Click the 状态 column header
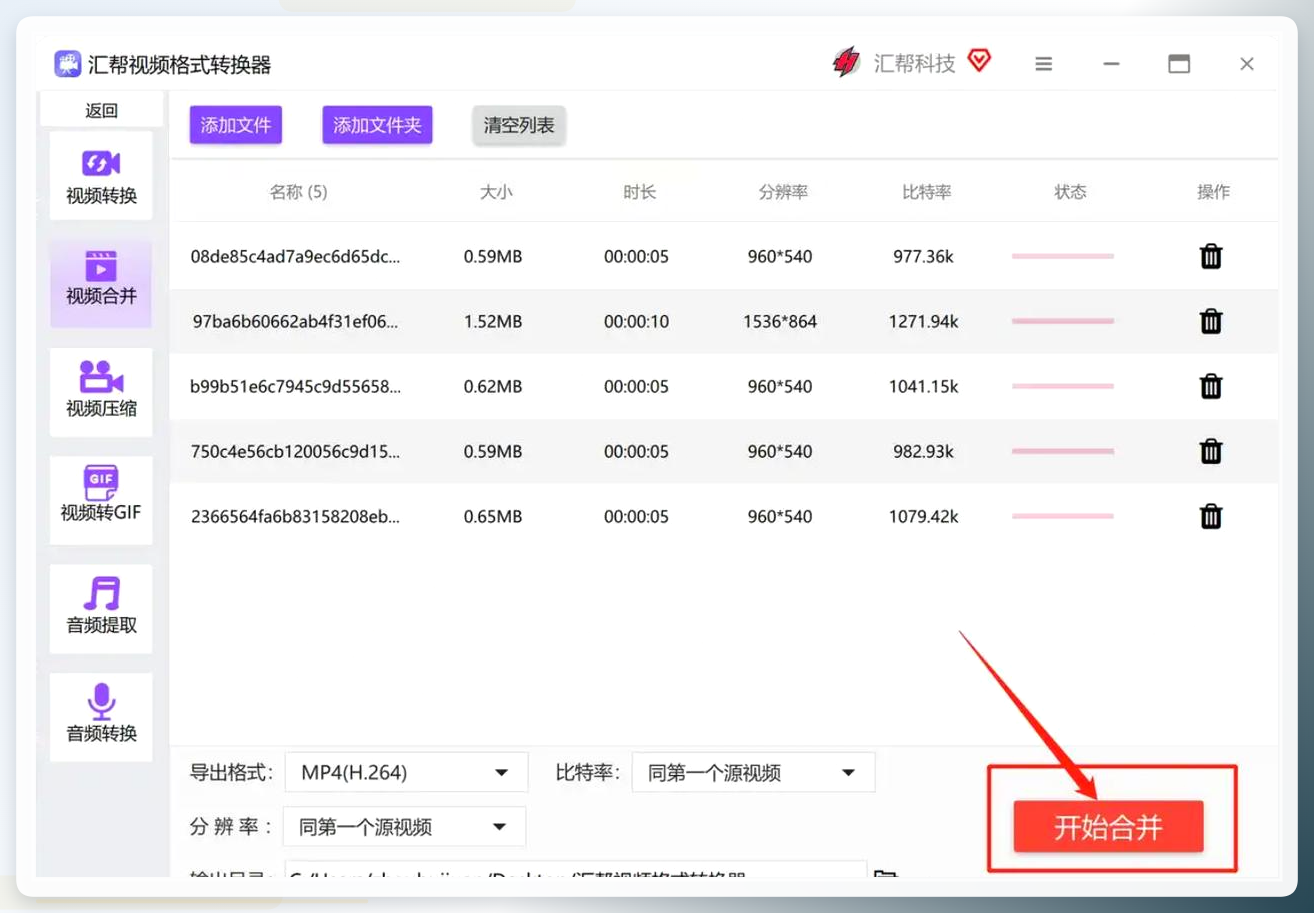The width and height of the screenshot is (1314, 913). (x=1070, y=192)
